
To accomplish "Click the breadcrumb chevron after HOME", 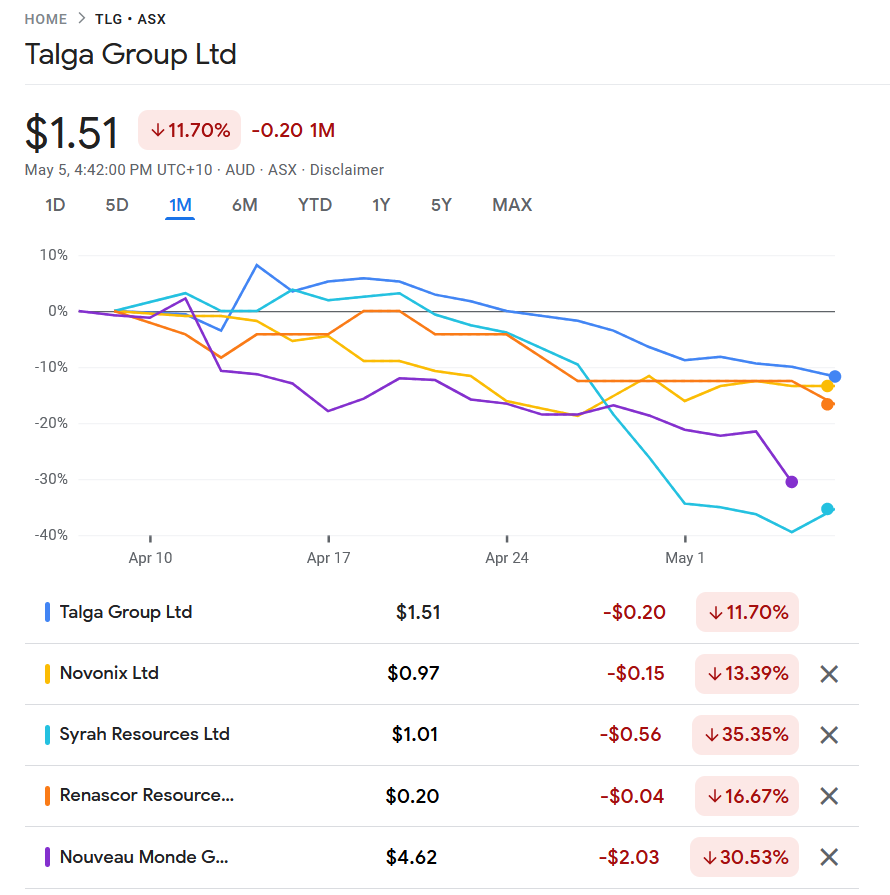I will [81, 19].
